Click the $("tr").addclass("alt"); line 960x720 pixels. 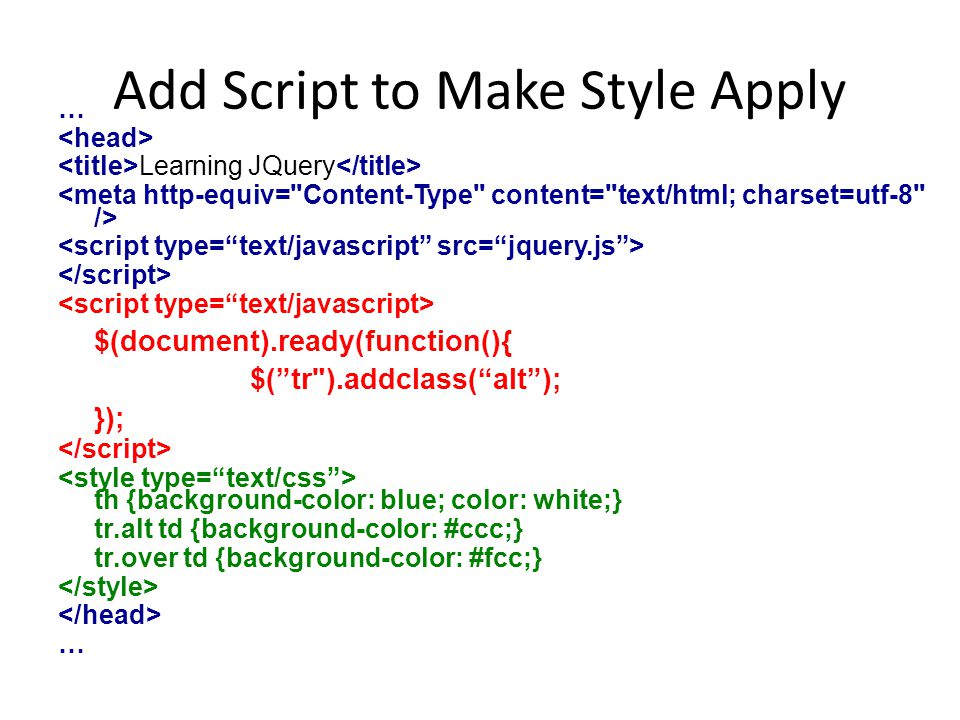coord(405,380)
